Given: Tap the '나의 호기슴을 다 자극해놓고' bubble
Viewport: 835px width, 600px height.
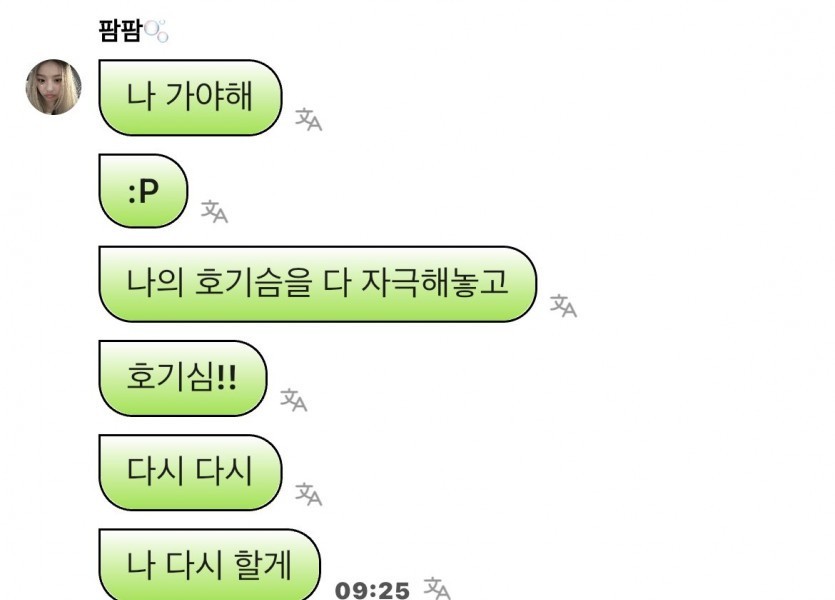Looking at the screenshot, I should [x=317, y=284].
